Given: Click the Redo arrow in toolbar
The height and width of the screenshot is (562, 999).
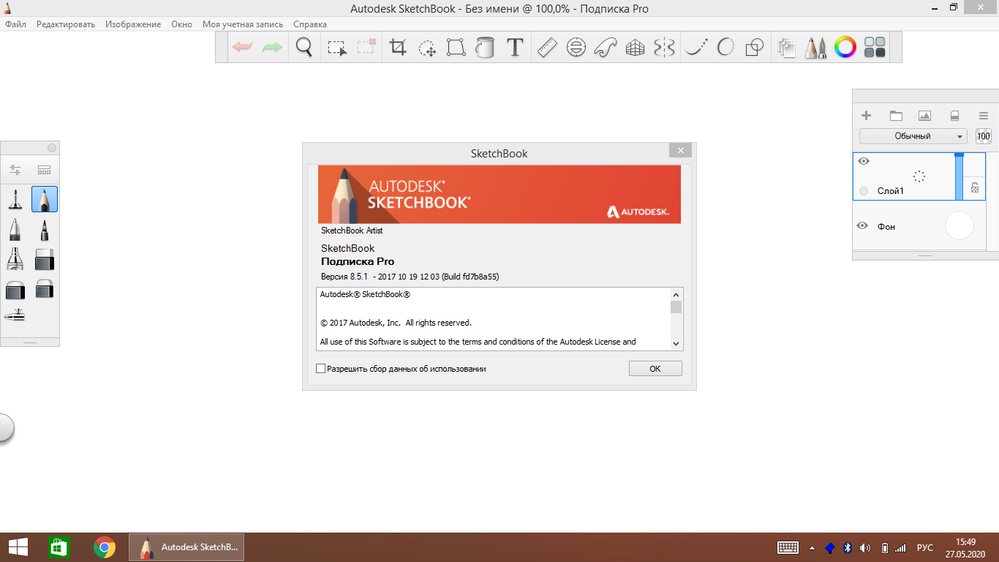Looking at the screenshot, I should tap(272, 47).
